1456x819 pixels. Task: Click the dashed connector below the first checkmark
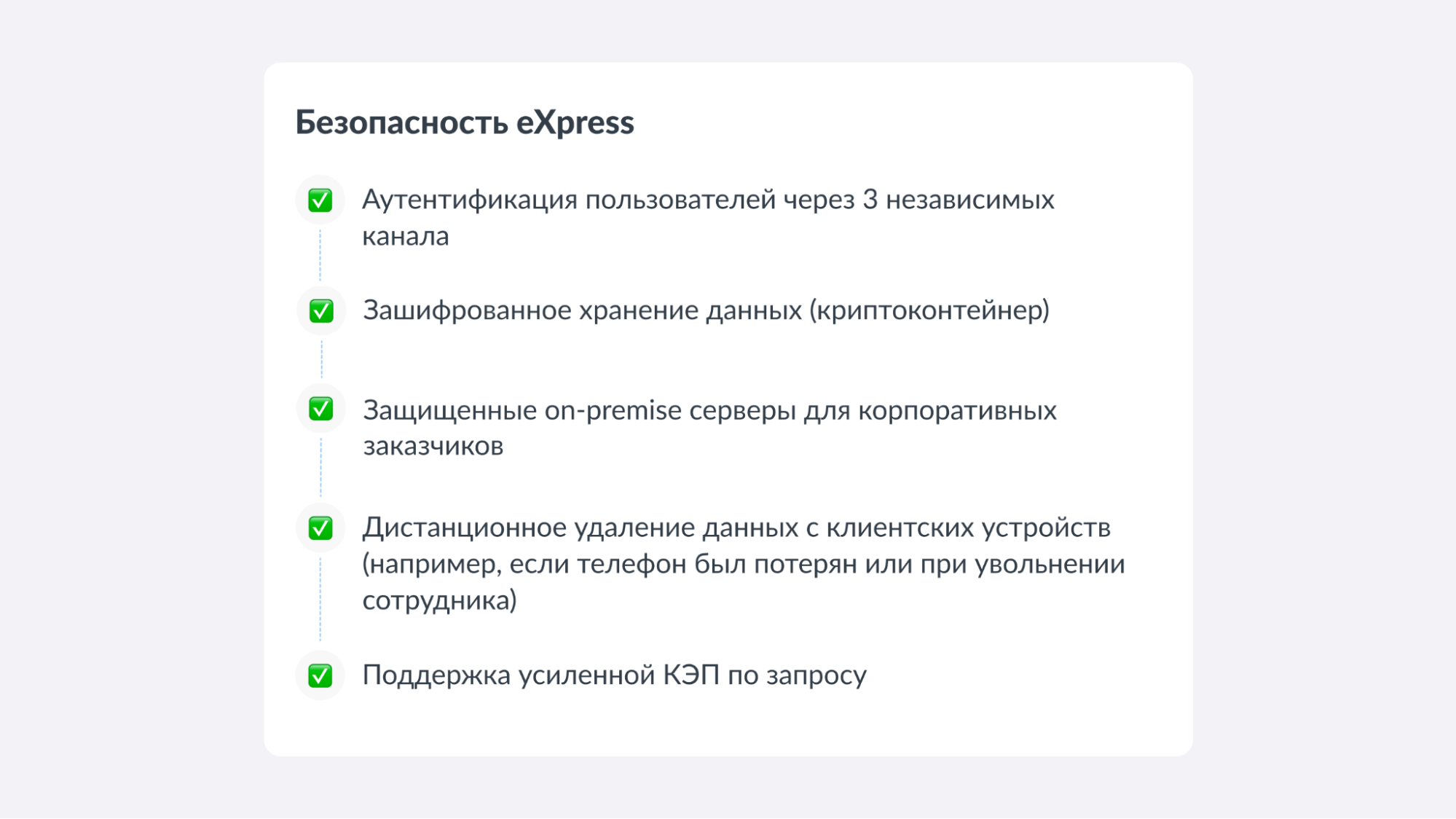pos(320,255)
